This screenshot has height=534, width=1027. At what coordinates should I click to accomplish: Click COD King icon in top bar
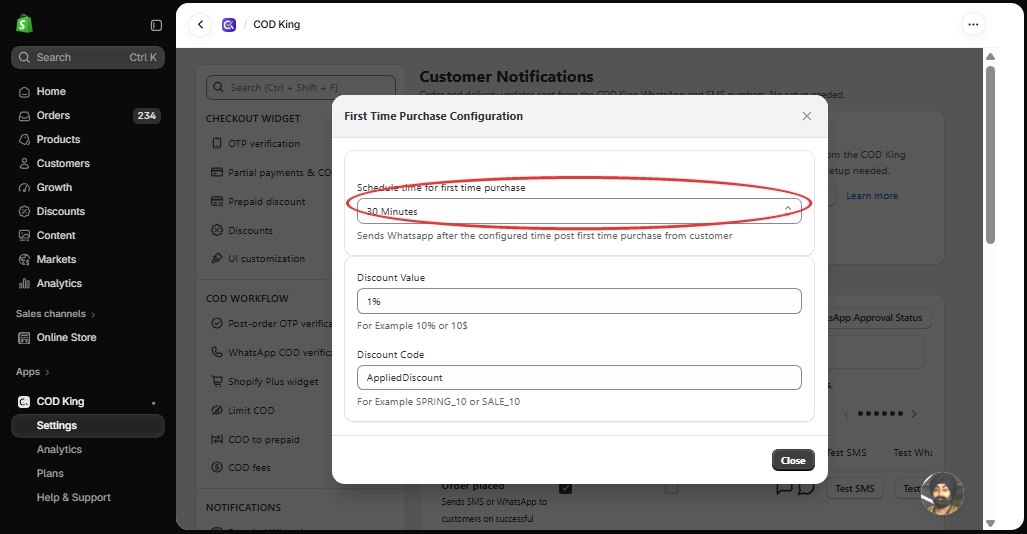(229, 25)
